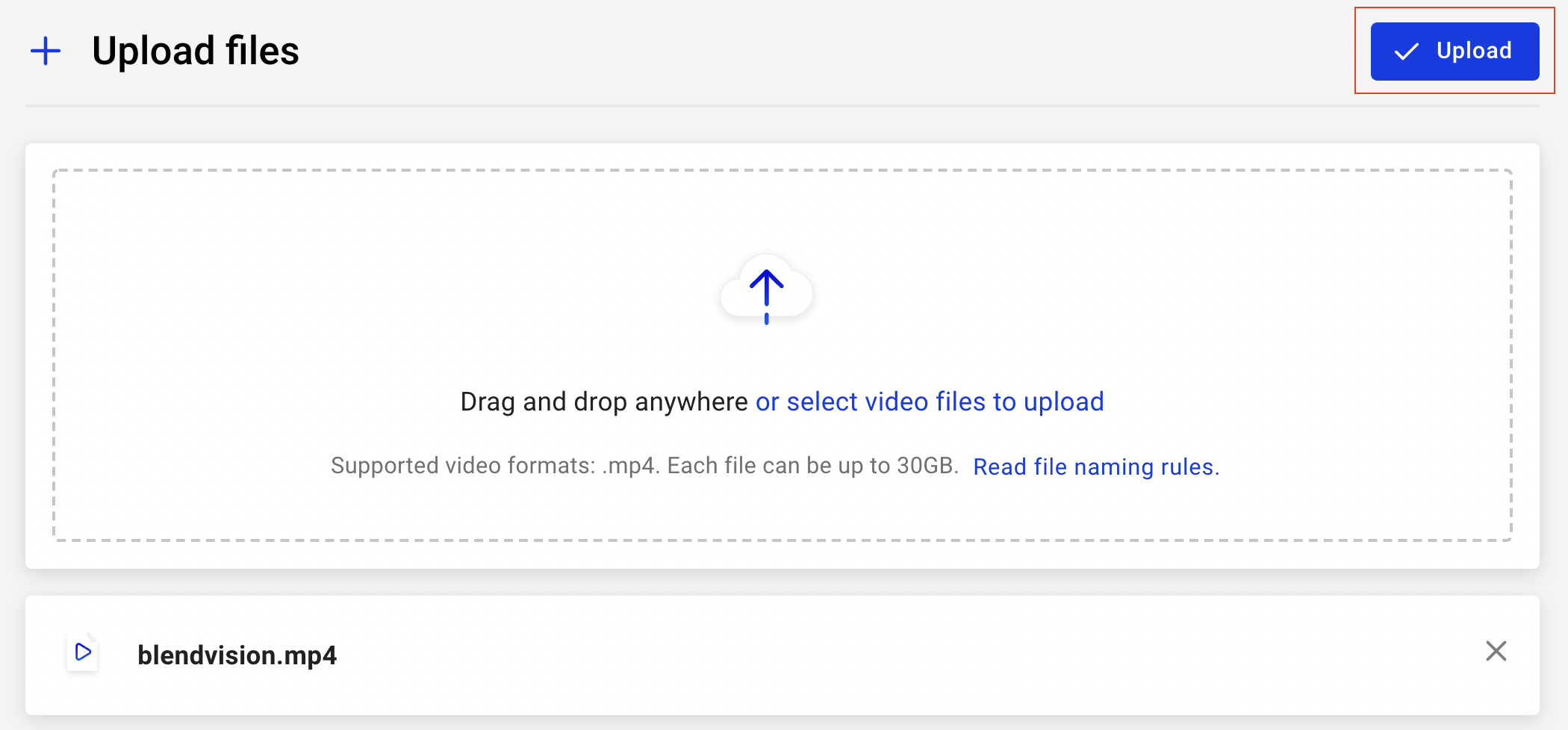Viewport: 1568px width, 730px height.
Task: Click the play triangle on file icon
Action: point(84,652)
